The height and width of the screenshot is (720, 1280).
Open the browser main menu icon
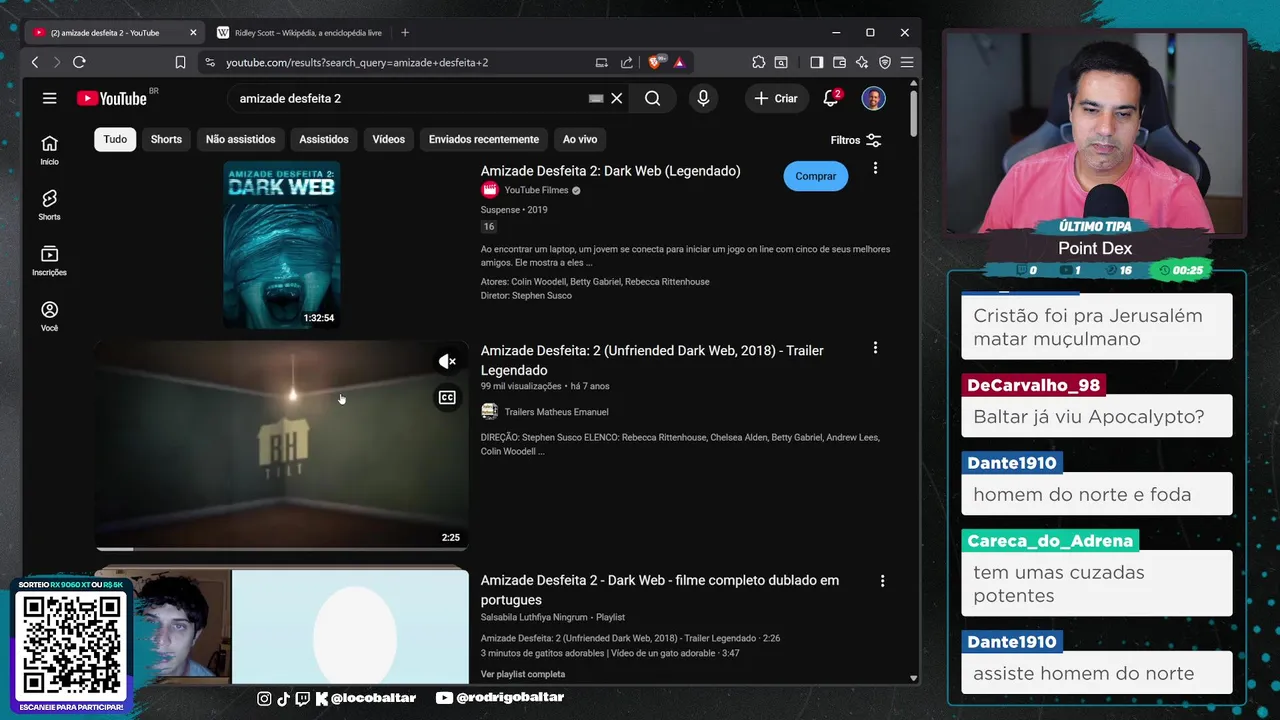906,62
